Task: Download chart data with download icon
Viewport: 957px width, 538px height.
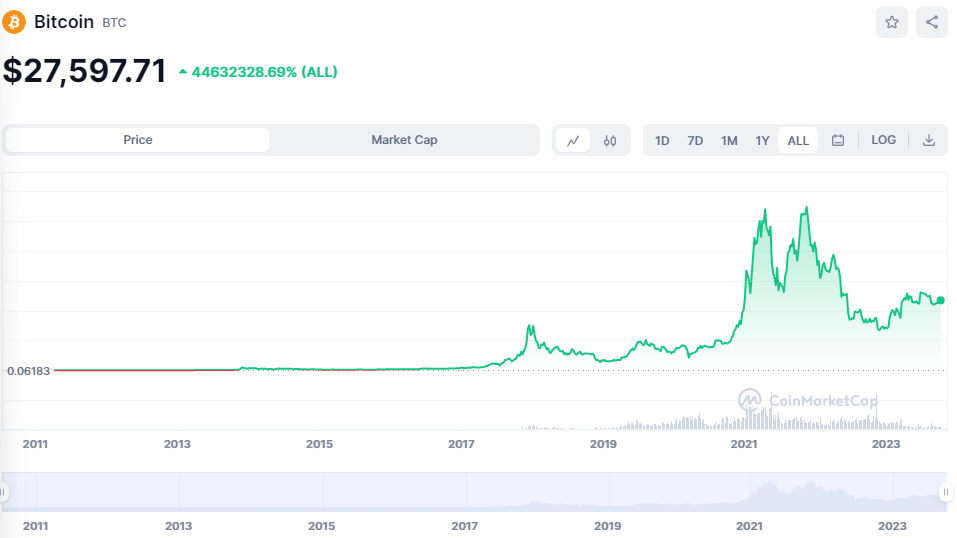Action: 928,140
